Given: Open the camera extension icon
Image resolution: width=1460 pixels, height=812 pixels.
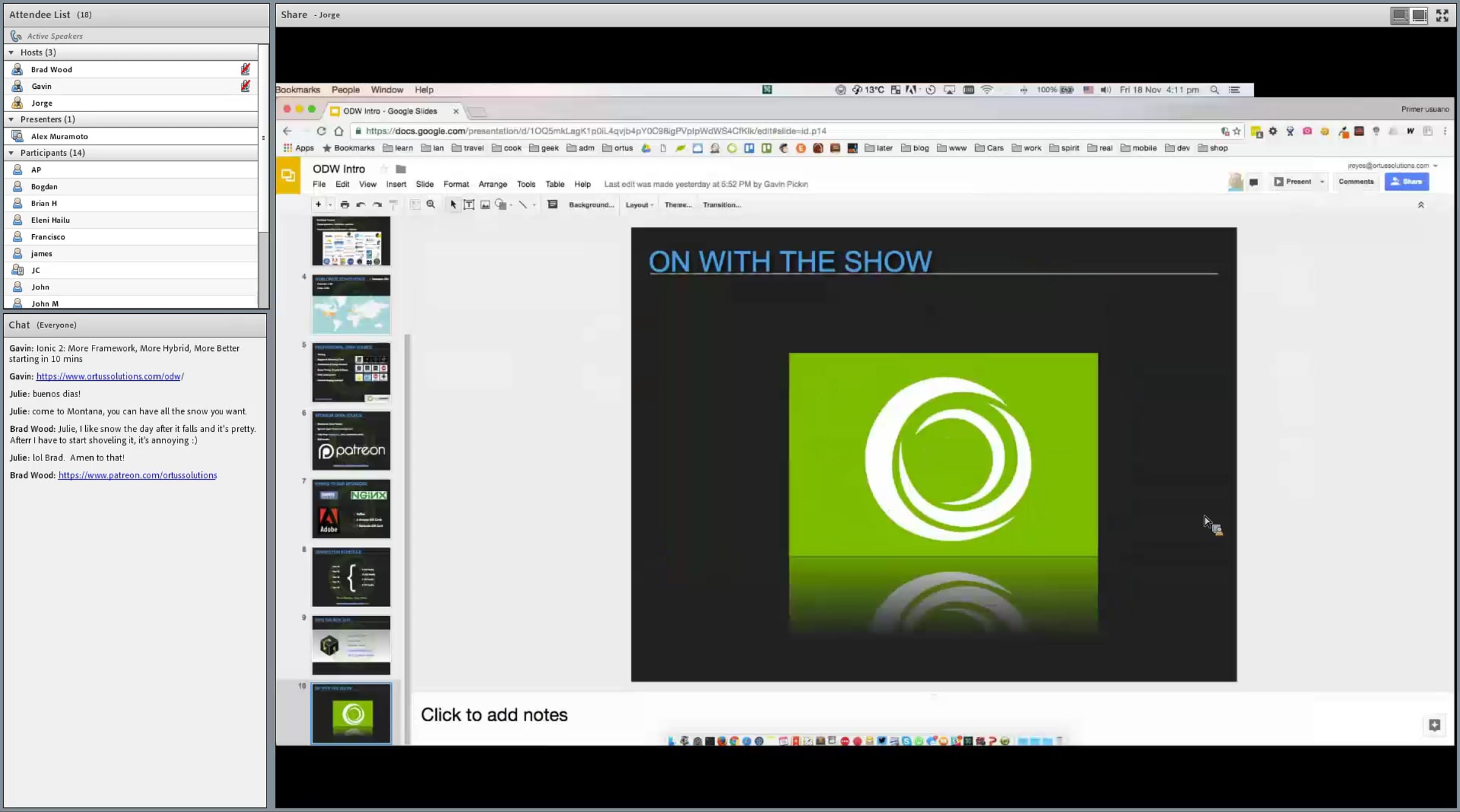Looking at the screenshot, I should (1307, 131).
